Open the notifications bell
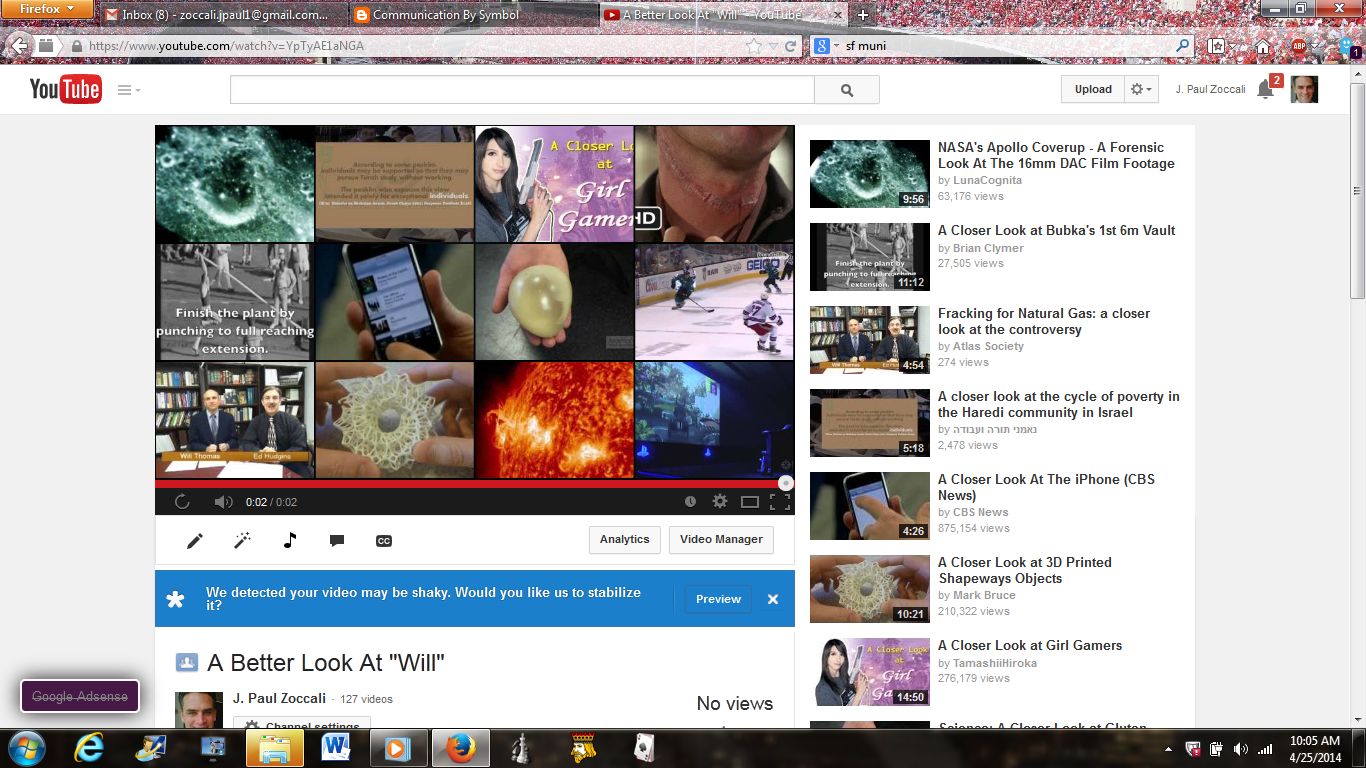The image size is (1366, 768). [x=1265, y=89]
